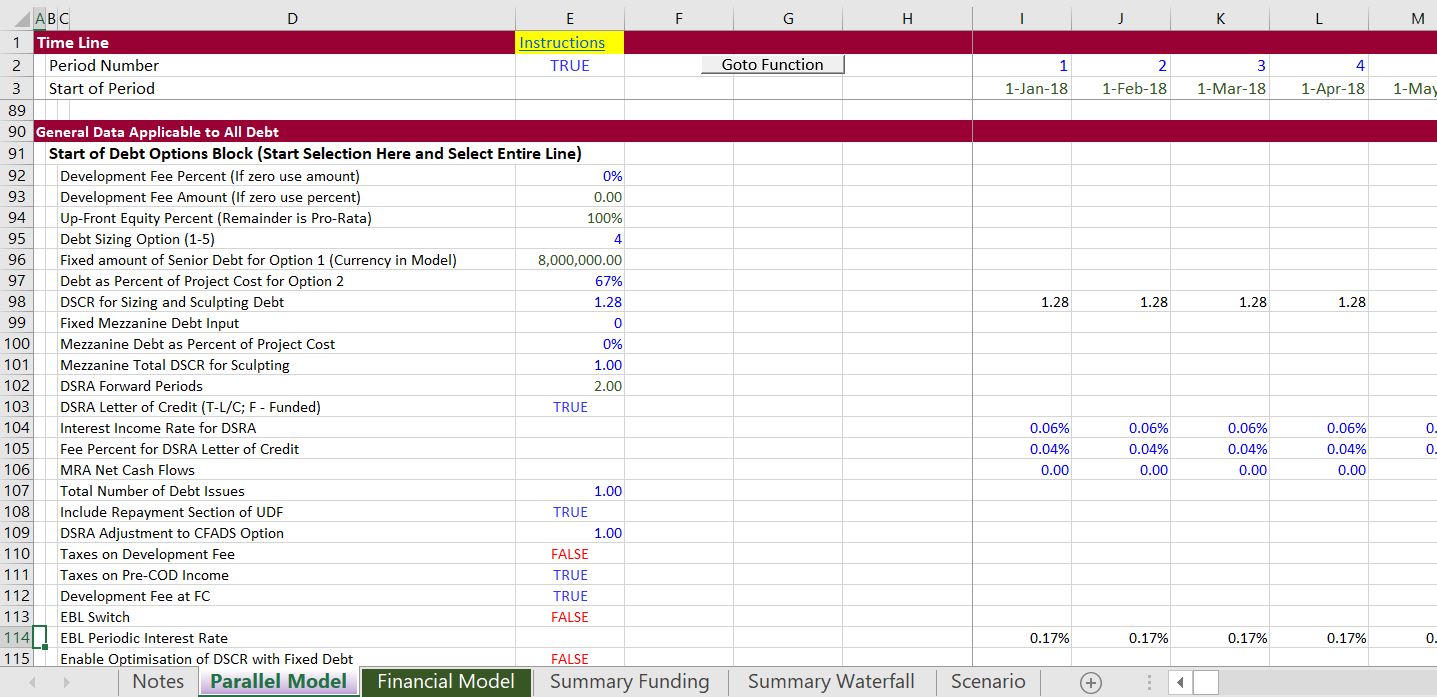
Task: Open the Financial Model sheet tab
Action: pos(445,682)
